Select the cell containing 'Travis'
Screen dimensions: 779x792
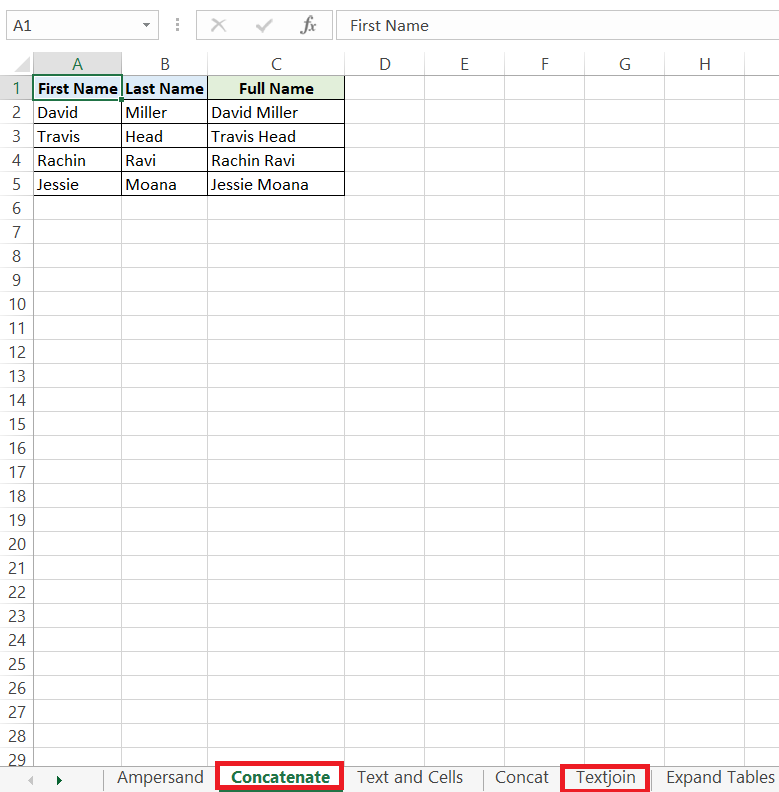click(x=77, y=136)
